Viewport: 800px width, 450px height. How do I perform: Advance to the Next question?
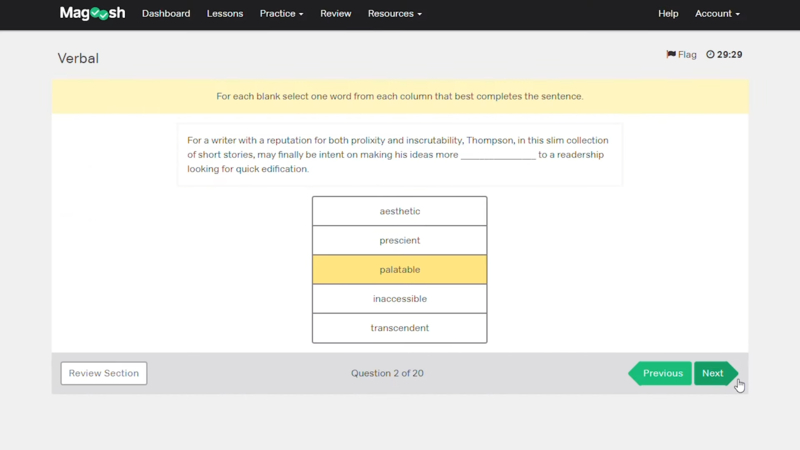point(716,373)
